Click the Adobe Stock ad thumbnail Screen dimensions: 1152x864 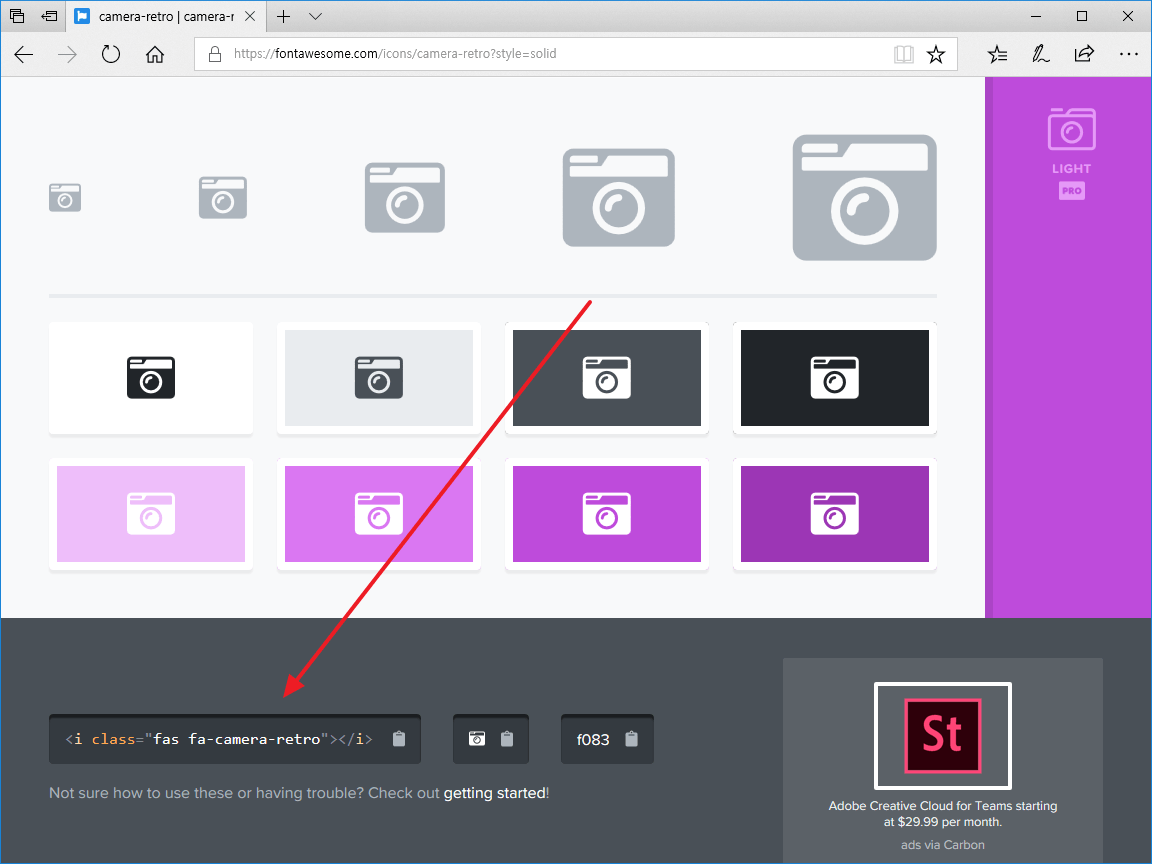point(942,736)
